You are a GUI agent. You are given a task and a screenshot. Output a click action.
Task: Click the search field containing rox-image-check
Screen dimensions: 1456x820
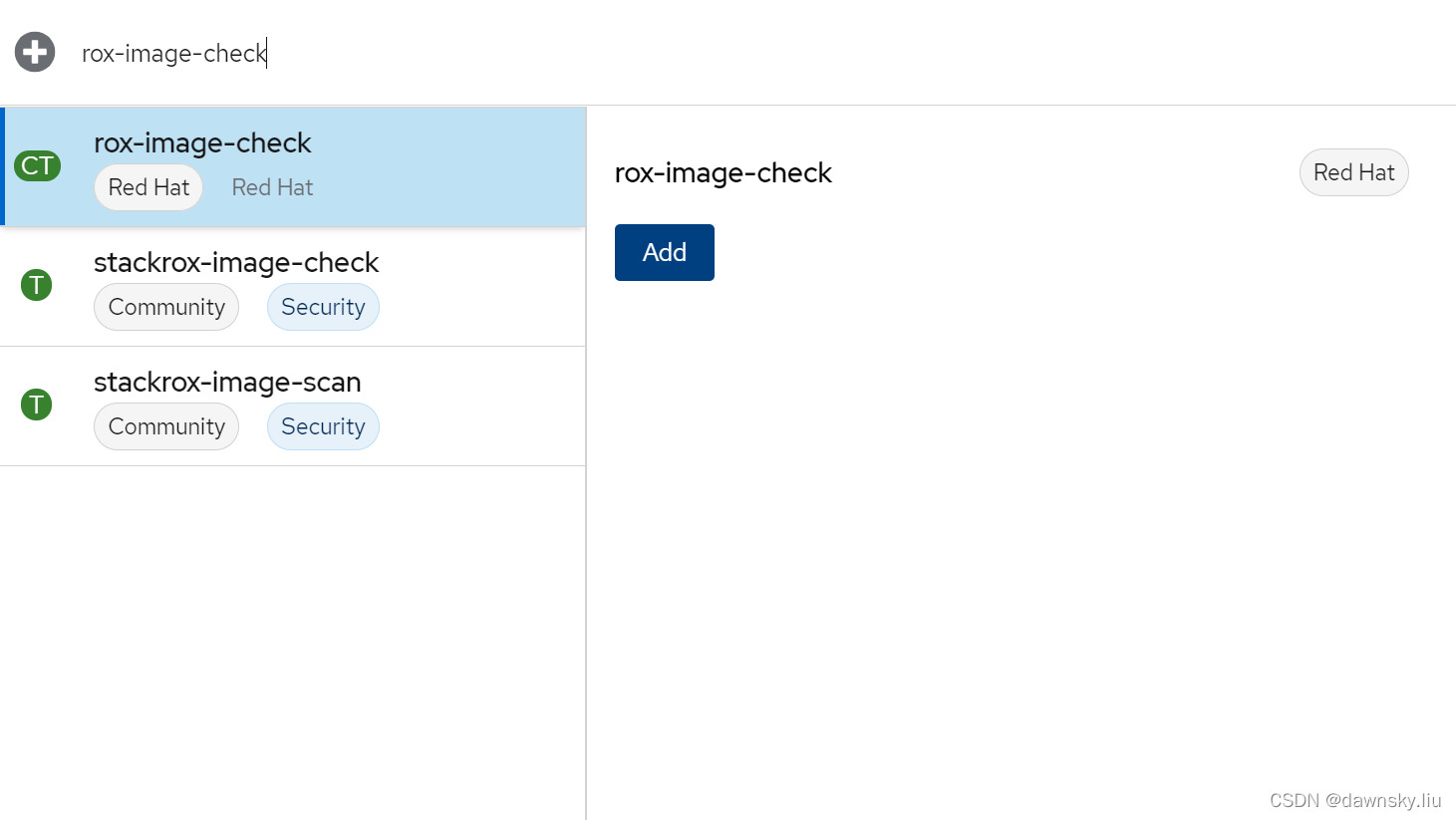tap(762, 53)
